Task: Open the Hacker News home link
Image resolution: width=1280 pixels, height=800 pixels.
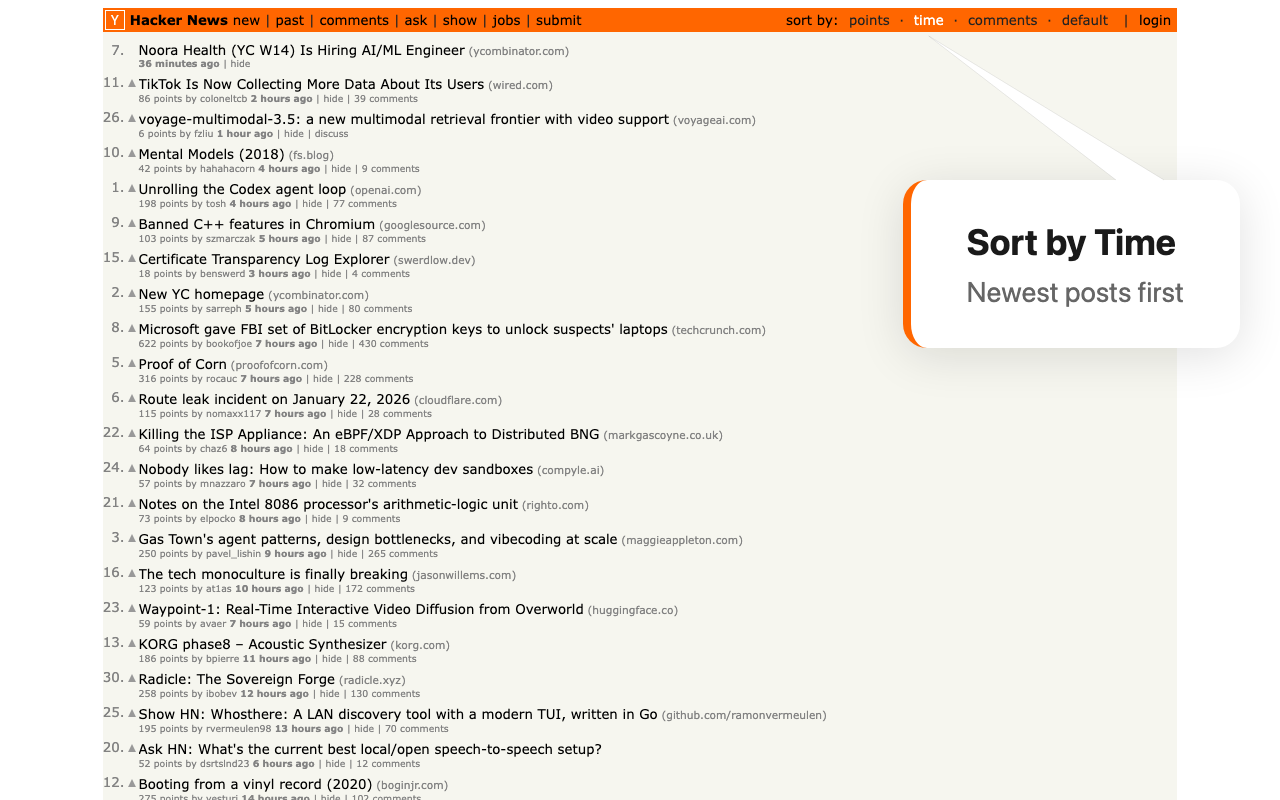Action: (179, 20)
